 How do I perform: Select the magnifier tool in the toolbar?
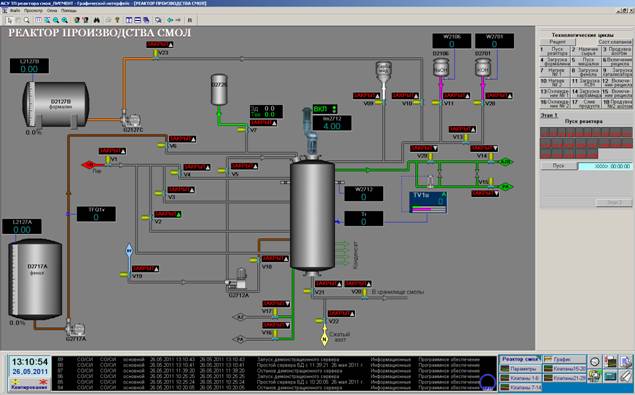tap(27, 20)
